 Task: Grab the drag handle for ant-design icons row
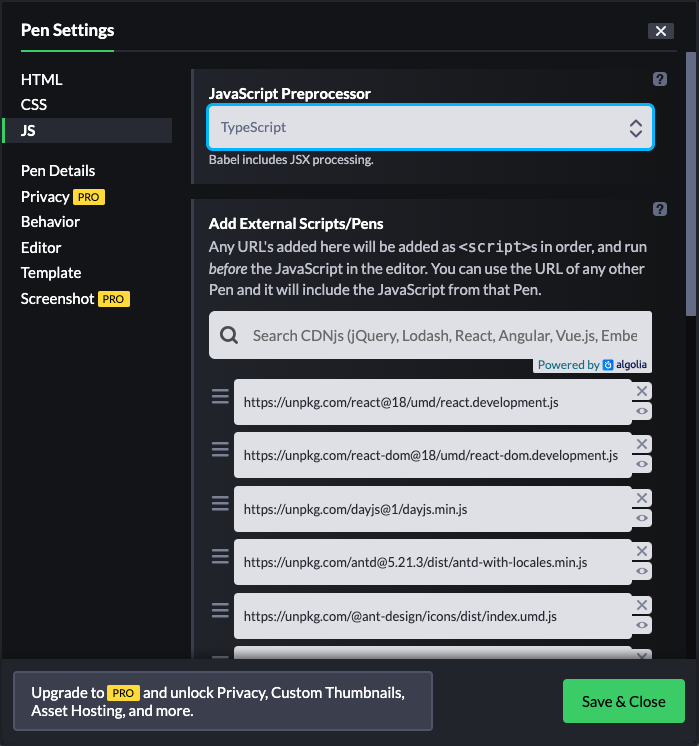tap(220, 610)
